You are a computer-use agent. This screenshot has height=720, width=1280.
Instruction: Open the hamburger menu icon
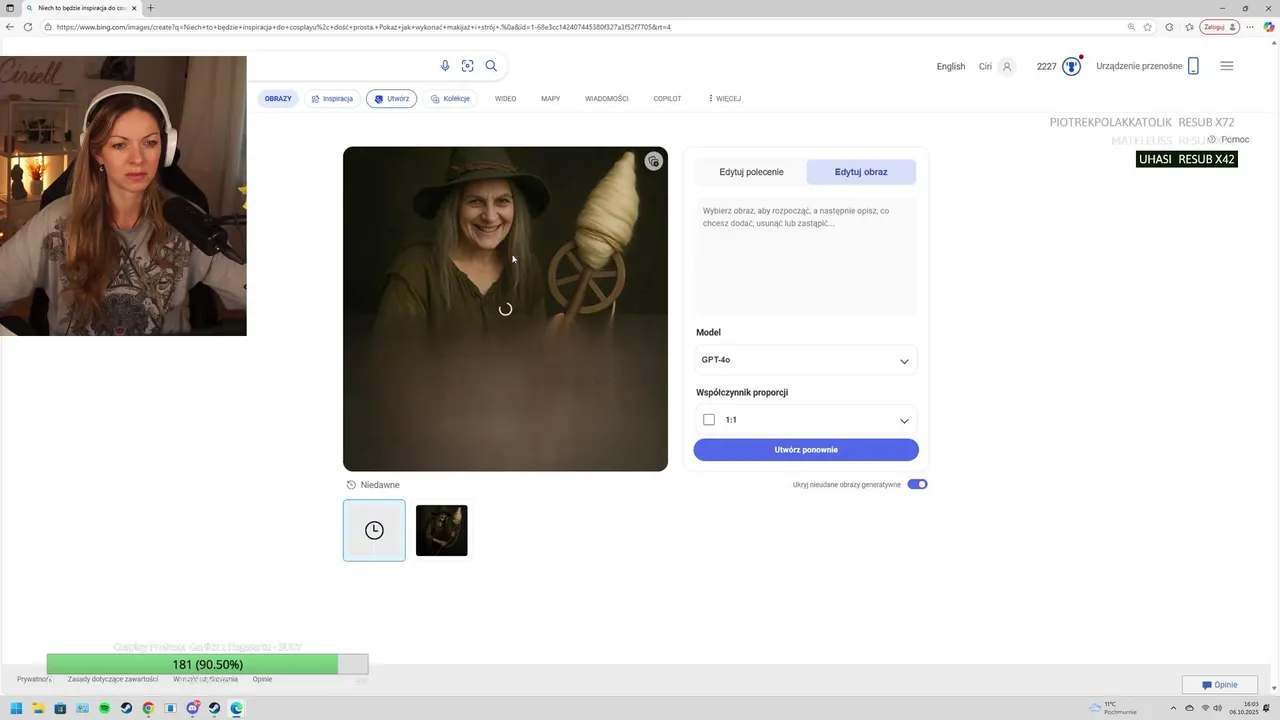(x=1227, y=66)
